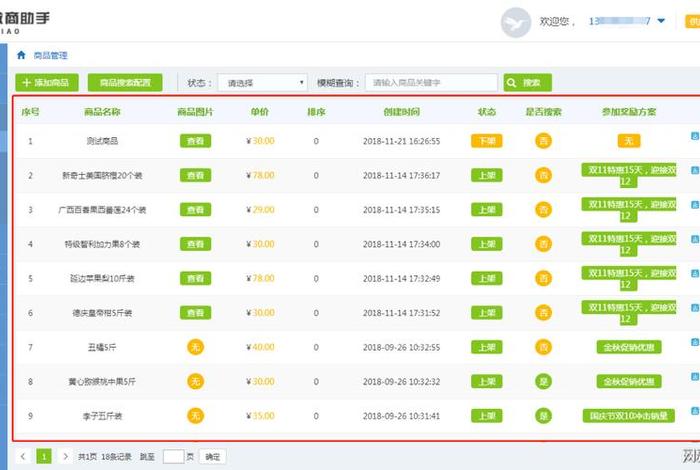Screen dimensions: 700x470
Task: Click the blue edit icon for row 4
Action: [695, 239]
